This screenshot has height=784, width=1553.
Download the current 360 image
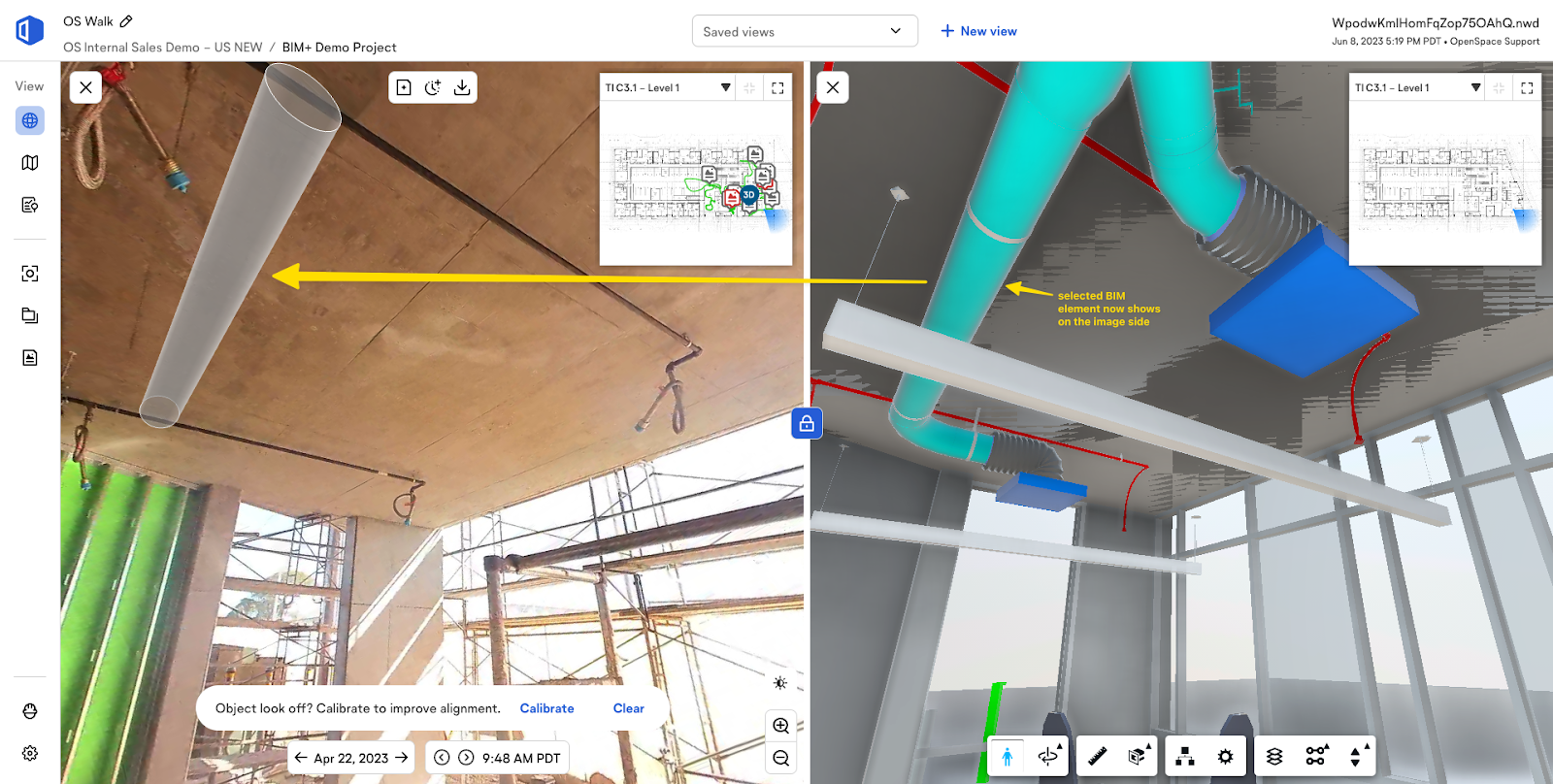pos(462,87)
